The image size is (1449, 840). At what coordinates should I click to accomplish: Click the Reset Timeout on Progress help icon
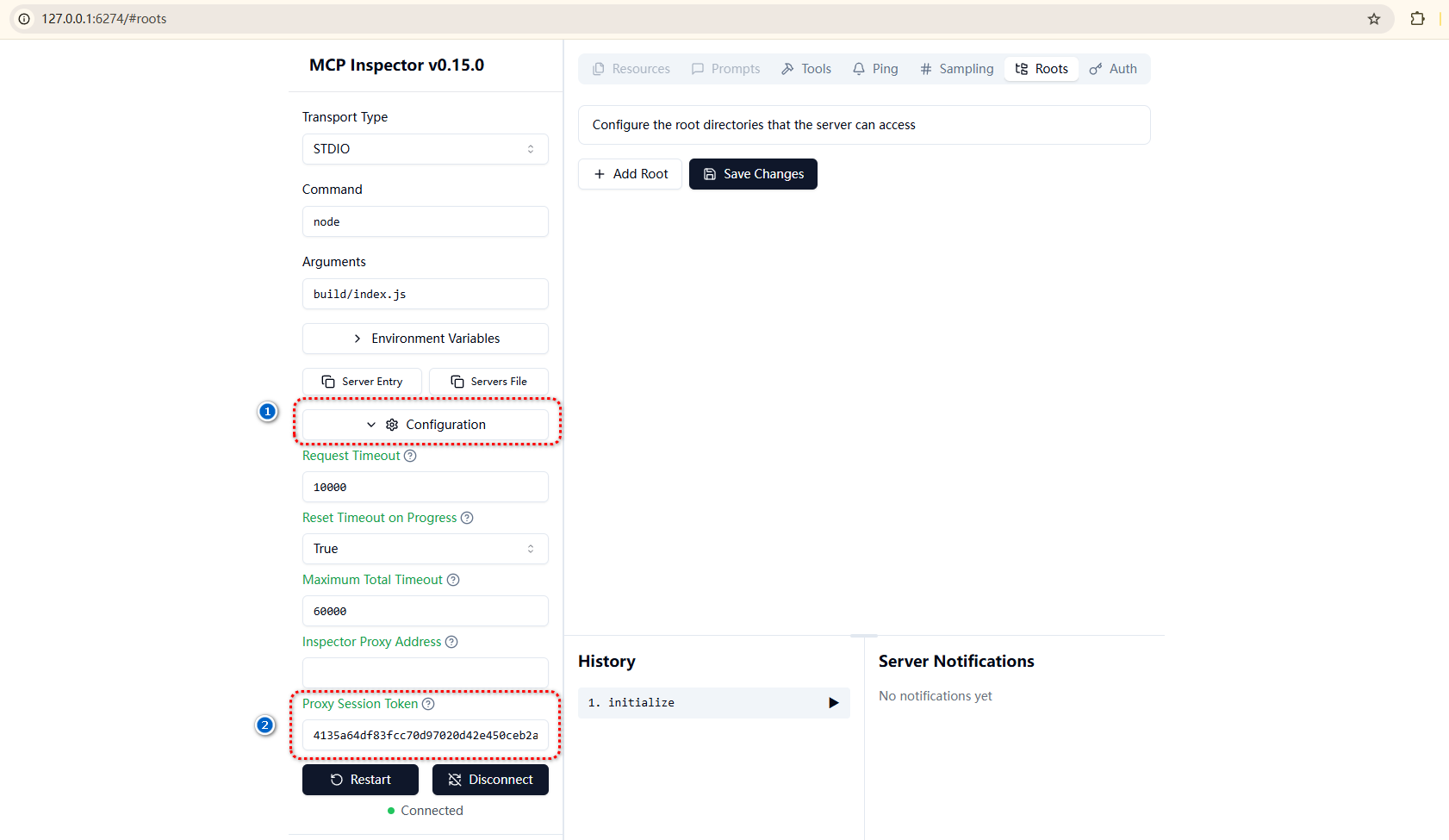(x=467, y=518)
